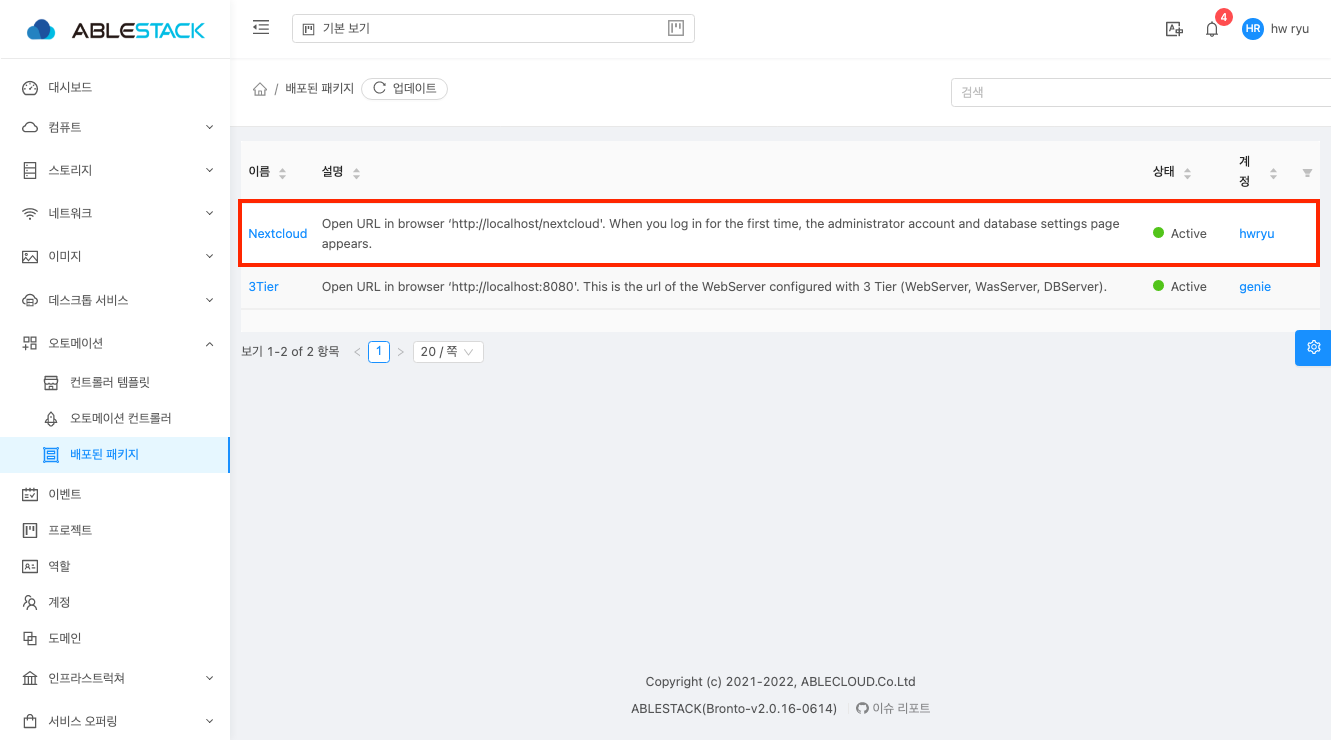This screenshot has height=740, width=1331.
Task: Expand the 스토리지 sidebar menu
Action: tap(115, 171)
